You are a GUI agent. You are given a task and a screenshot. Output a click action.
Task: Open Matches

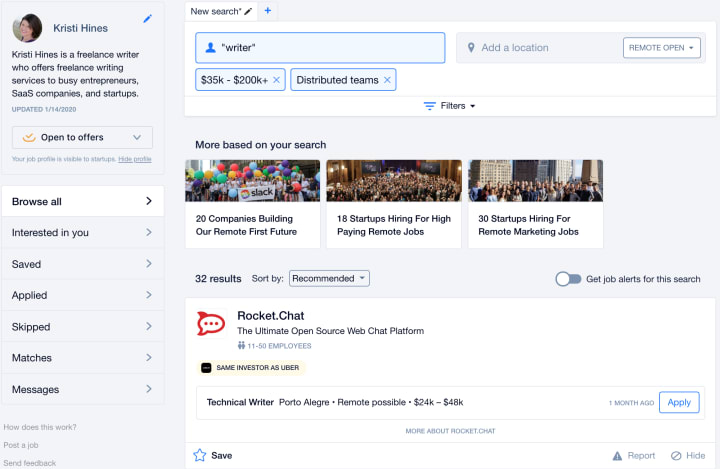pos(83,357)
